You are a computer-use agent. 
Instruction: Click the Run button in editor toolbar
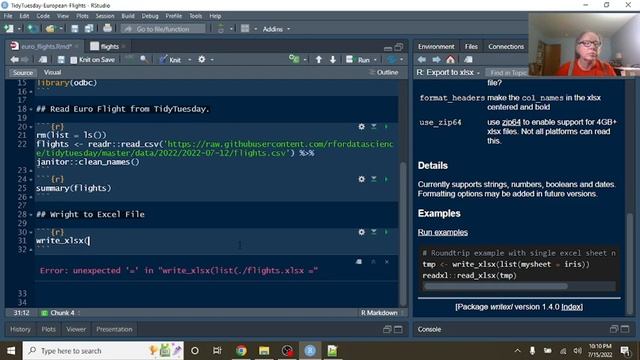pyautogui.click(x=358, y=60)
